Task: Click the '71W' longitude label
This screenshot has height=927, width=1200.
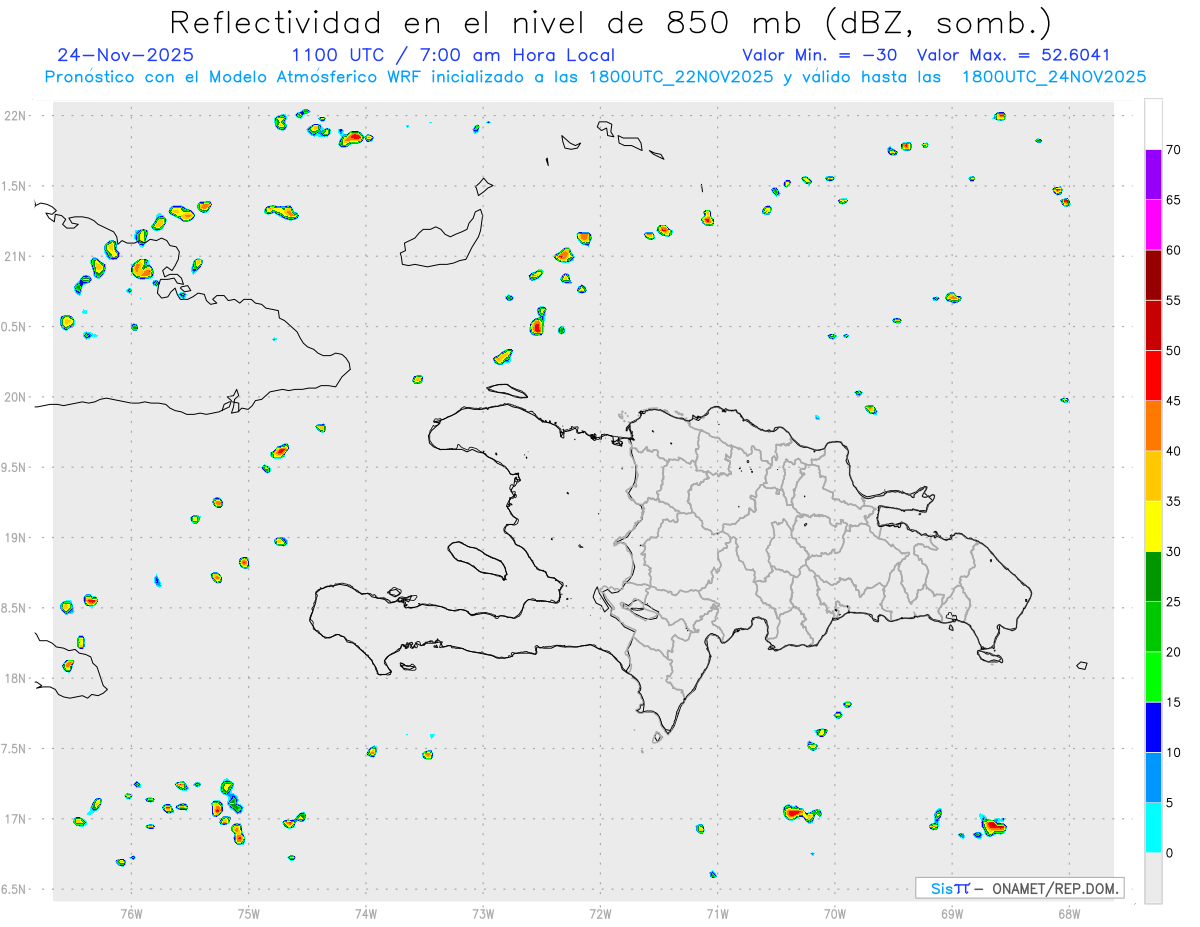Action: pyautogui.click(x=717, y=913)
